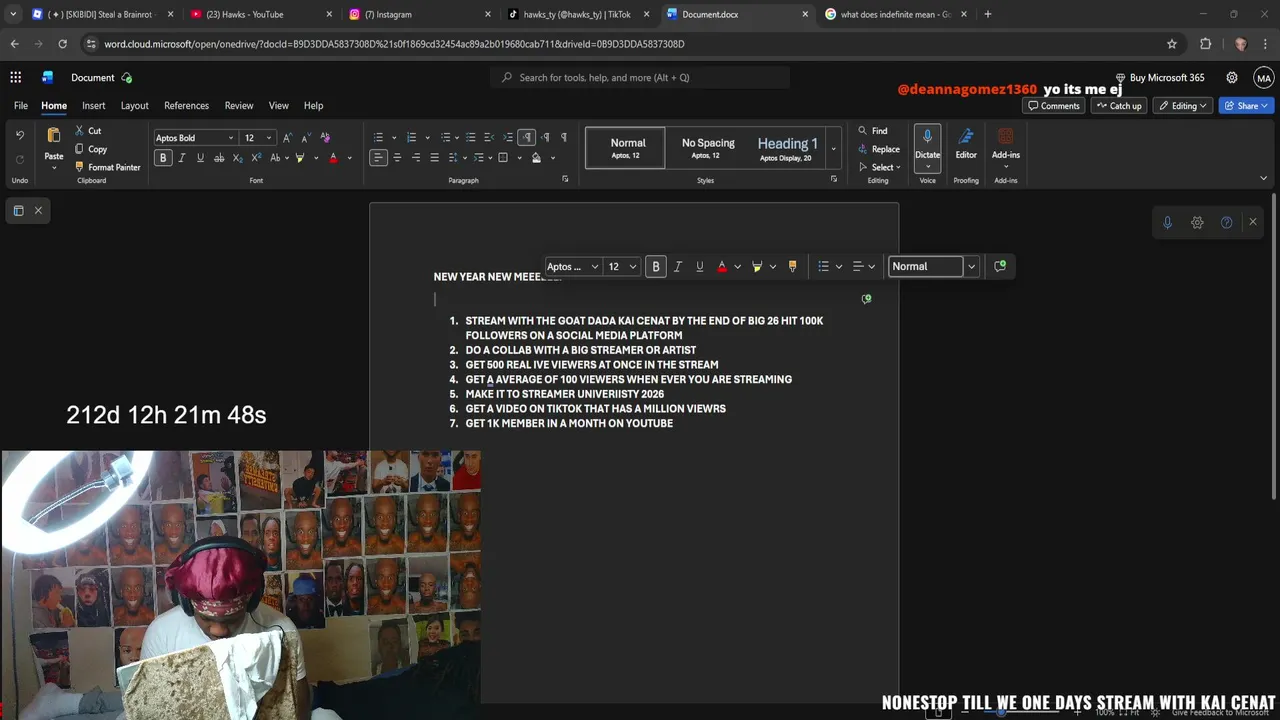Viewport: 1280px width, 720px height.
Task: Clear formatting from selected text
Action: (x=325, y=138)
